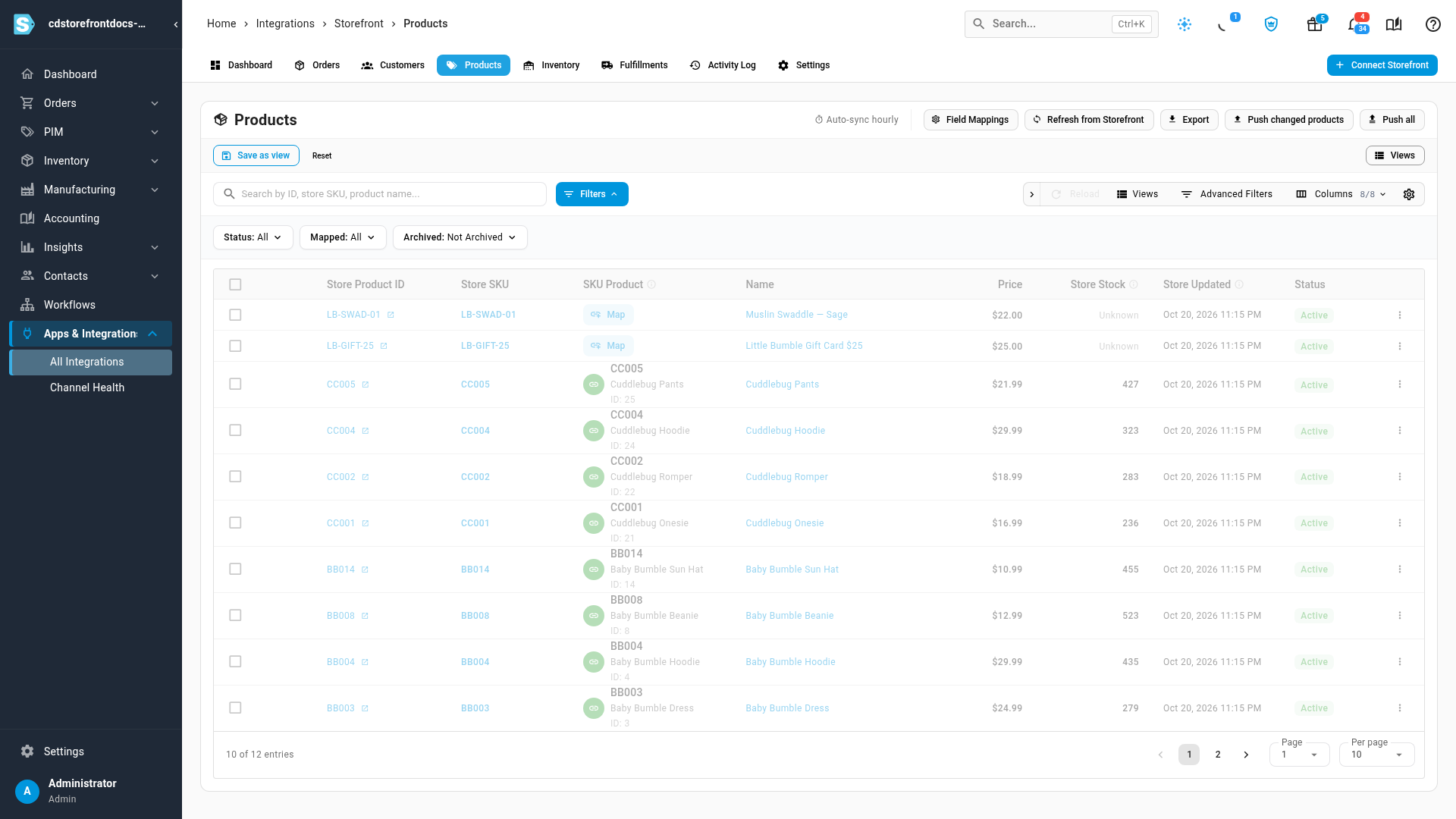Tick the checkbox for CC001 row

click(x=235, y=523)
